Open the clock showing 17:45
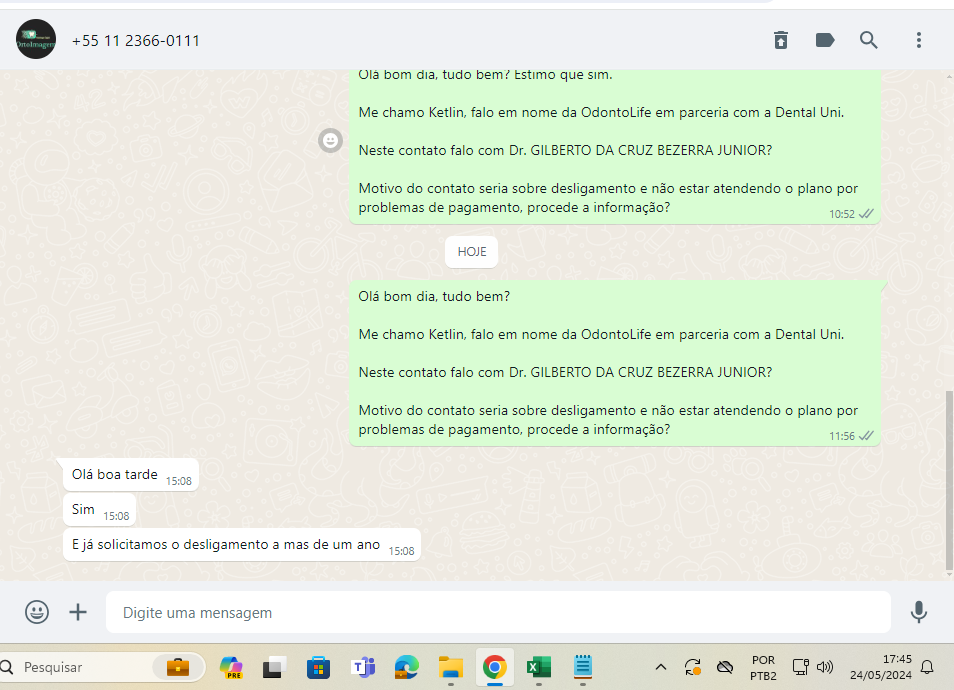Viewport: 954px width, 690px height. 880,667
